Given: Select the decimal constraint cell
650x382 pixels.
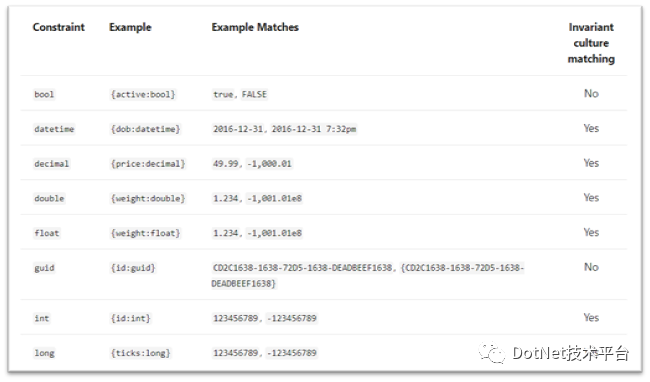Looking at the screenshot, I should [51, 164].
